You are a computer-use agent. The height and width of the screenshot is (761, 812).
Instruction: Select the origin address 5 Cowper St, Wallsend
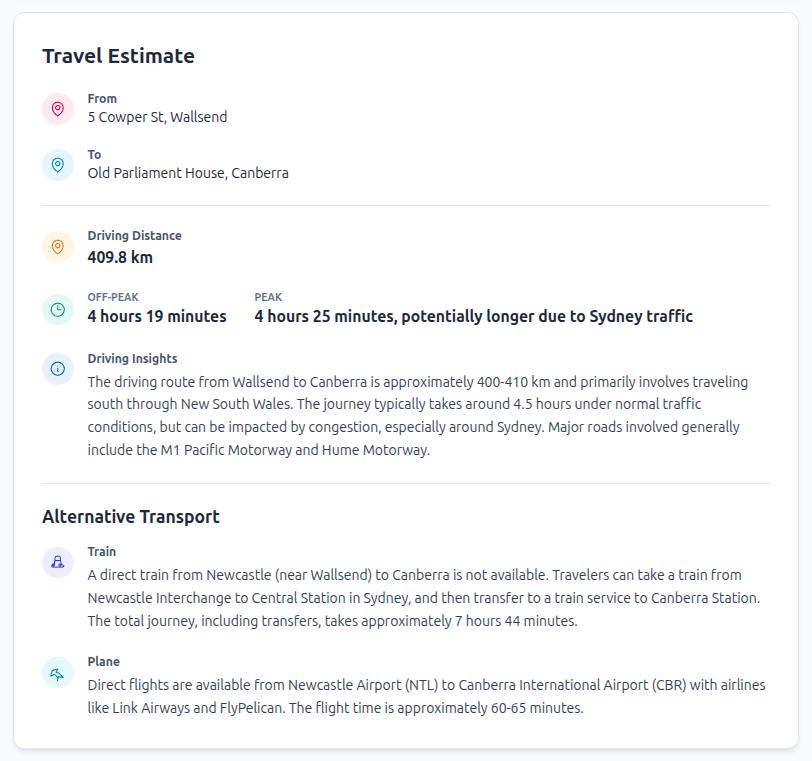pyautogui.click(x=157, y=117)
